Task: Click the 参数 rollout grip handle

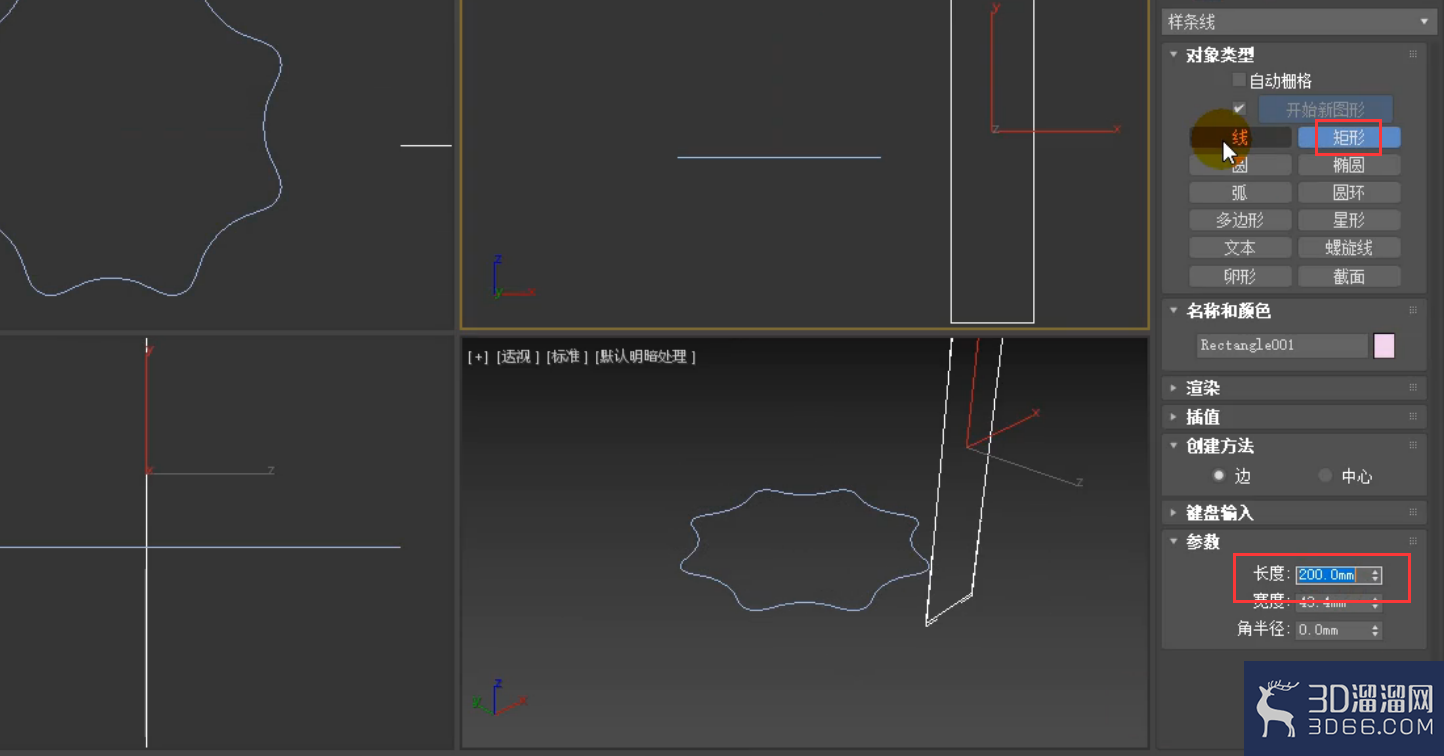Action: [1413, 542]
